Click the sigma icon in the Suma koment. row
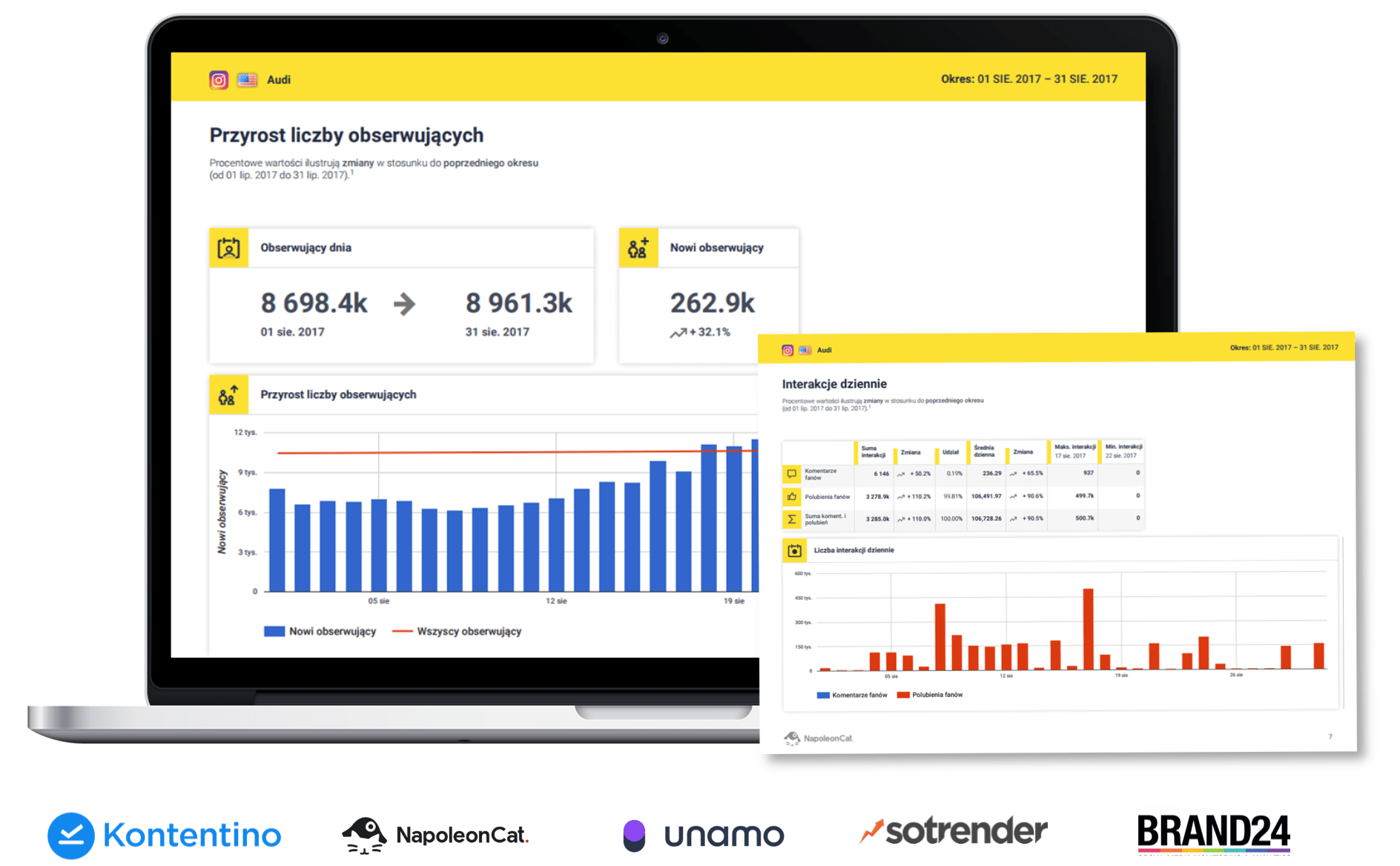Viewport: 1400px width, 866px height. (x=792, y=519)
